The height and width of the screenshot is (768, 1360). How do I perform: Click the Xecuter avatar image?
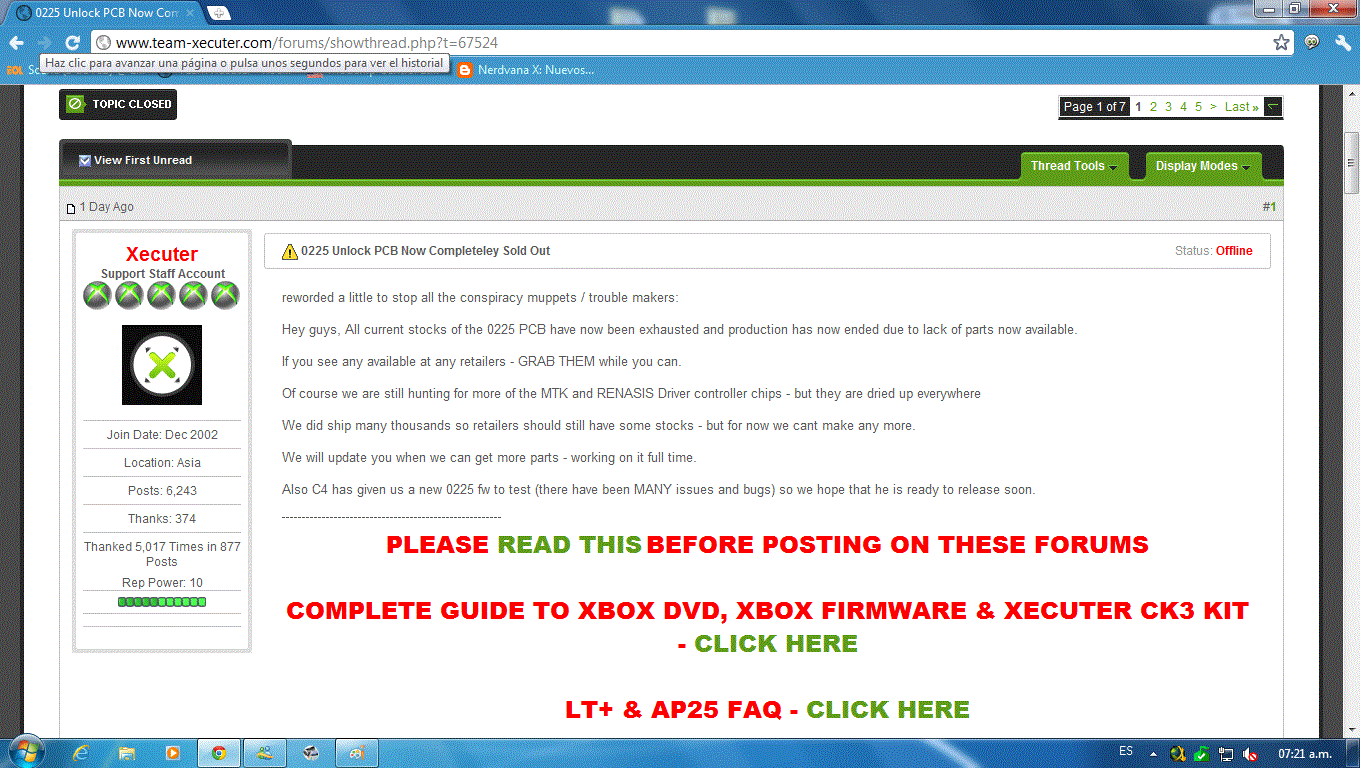(x=162, y=365)
